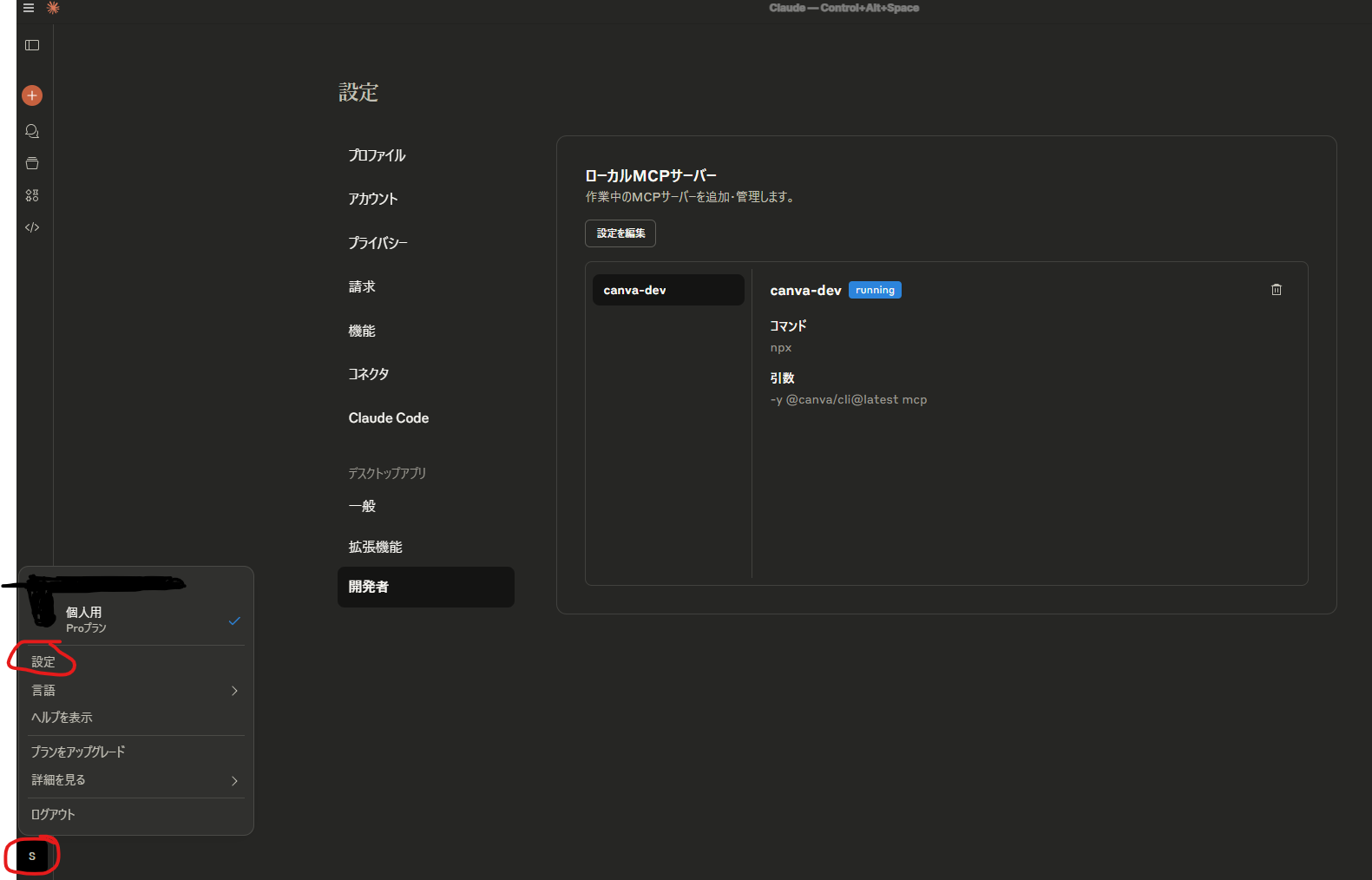Click the Claude starburst logo icon
This screenshot has width=1372, height=880.
coord(53,8)
